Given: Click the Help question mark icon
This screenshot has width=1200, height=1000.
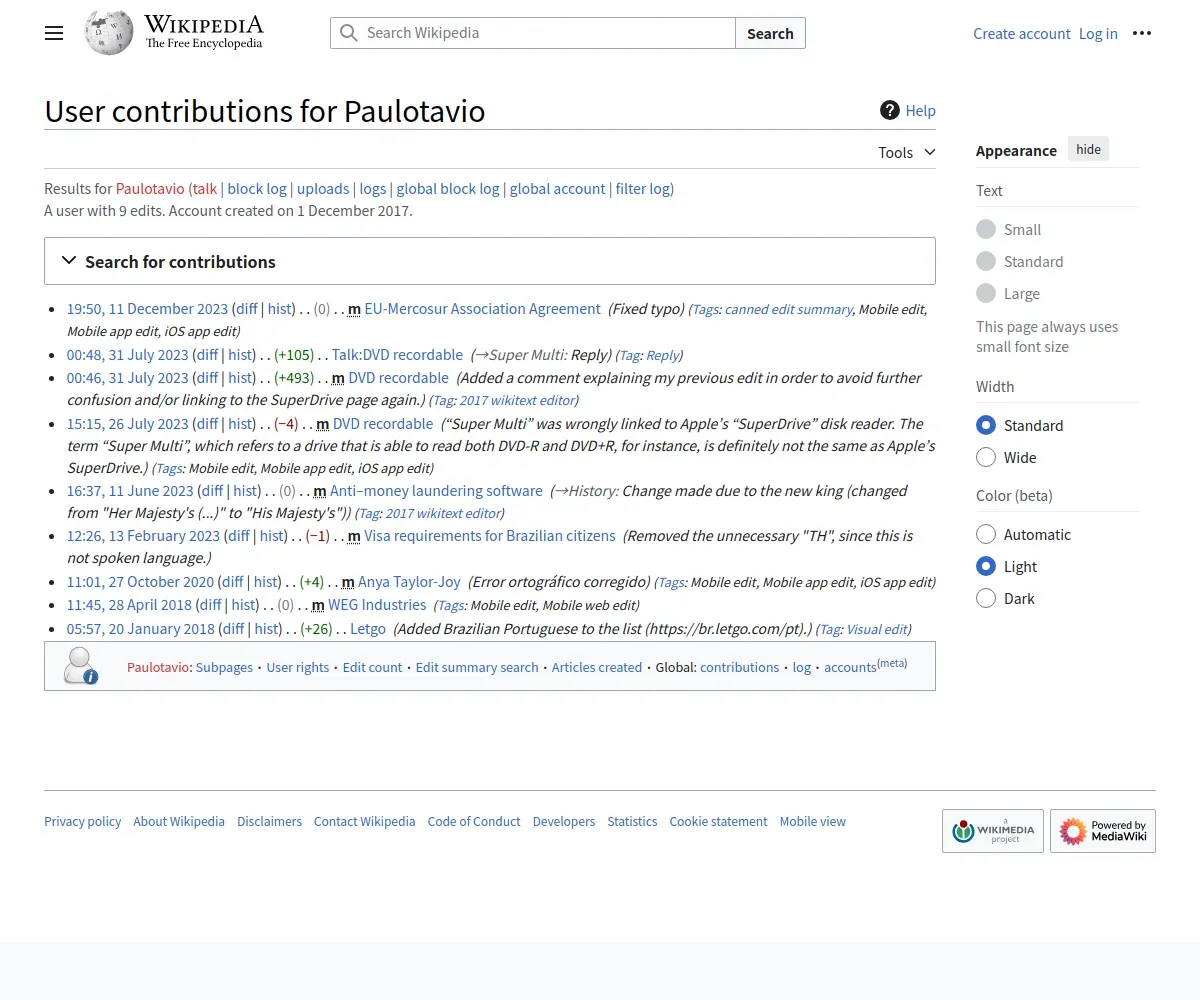Looking at the screenshot, I should (x=890, y=110).
